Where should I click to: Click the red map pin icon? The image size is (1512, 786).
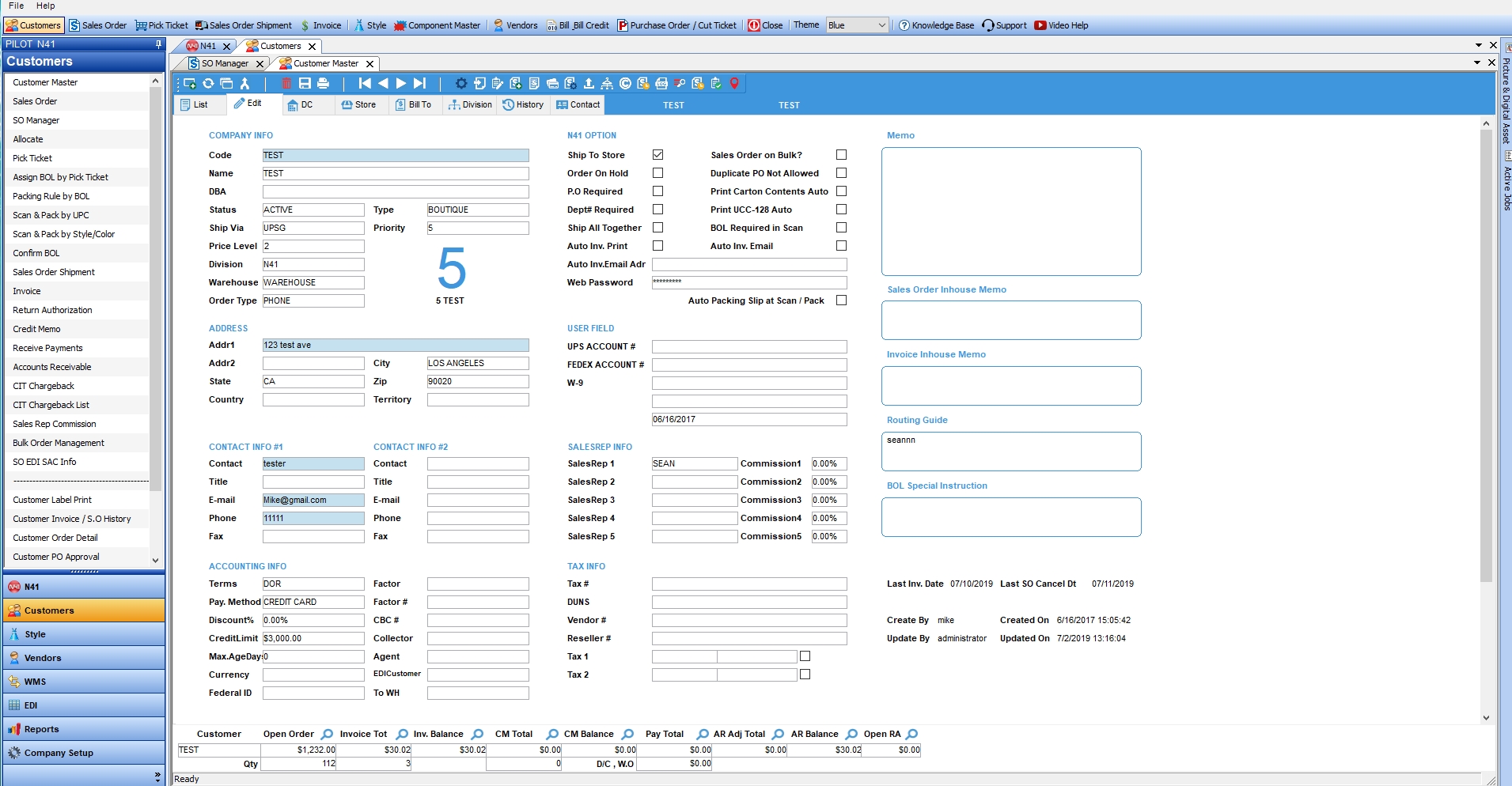coord(734,83)
